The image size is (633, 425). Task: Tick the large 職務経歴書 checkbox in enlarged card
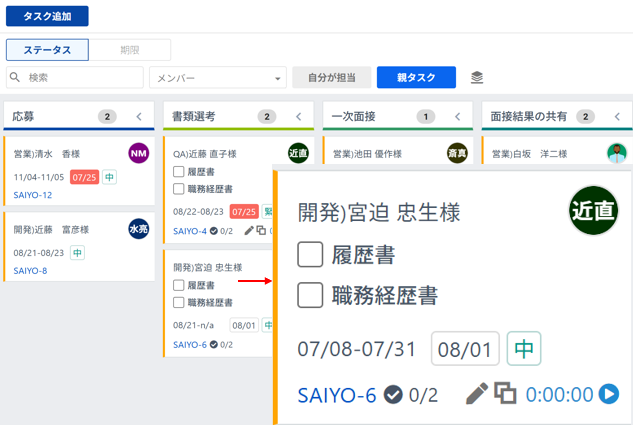310,294
